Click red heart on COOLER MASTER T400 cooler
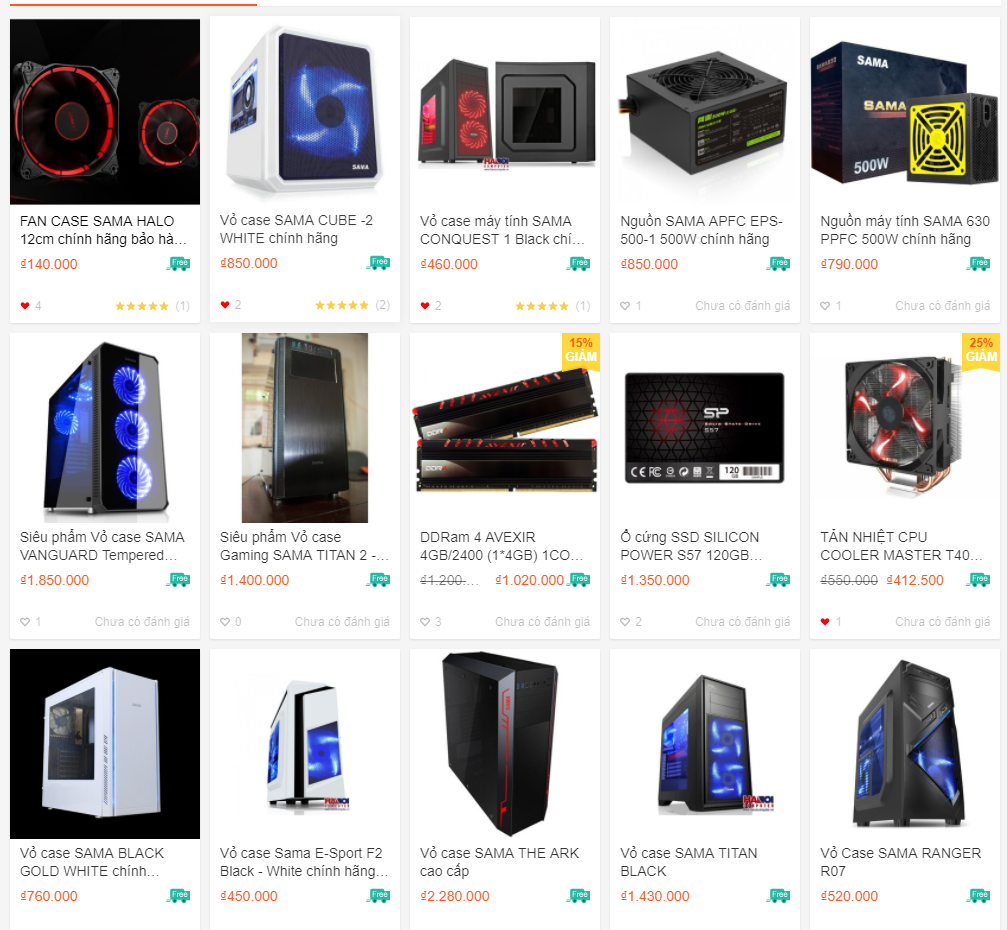The width and height of the screenshot is (1007, 930). tap(825, 622)
